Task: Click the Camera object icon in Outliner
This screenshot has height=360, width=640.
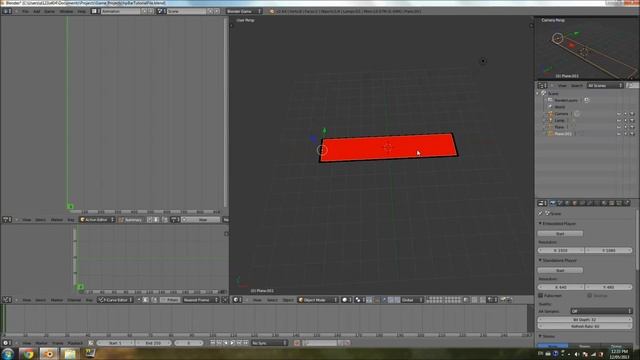Action: pyautogui.click(x=550, y=114)
